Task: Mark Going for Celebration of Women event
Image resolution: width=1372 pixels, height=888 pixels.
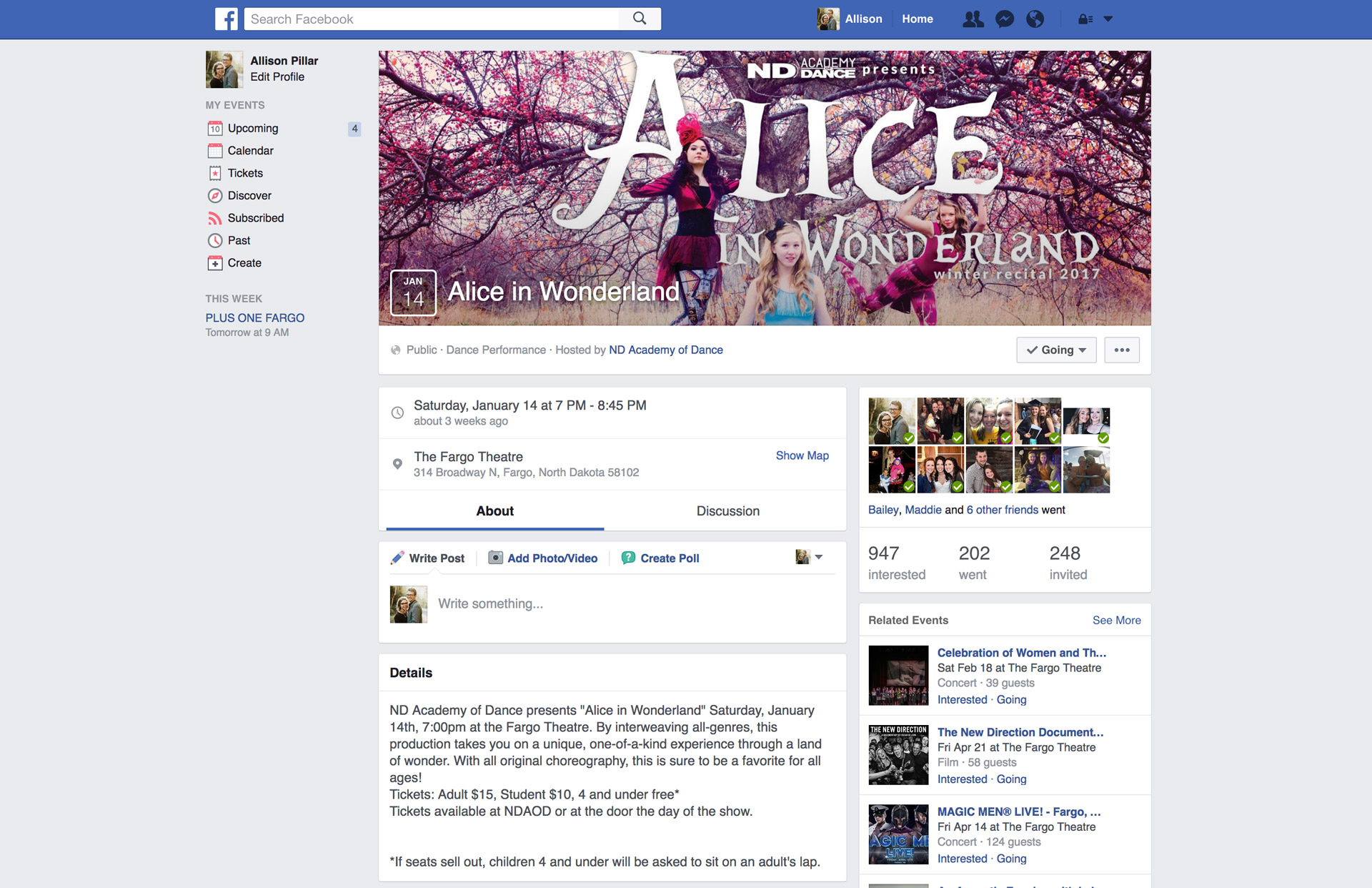Action: pyautogui.click(x=1011, y=700)
